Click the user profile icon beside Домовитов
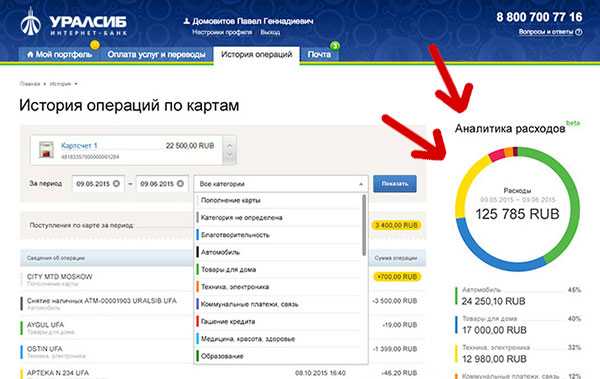This screenshot has width=600, height=379. 187,21
